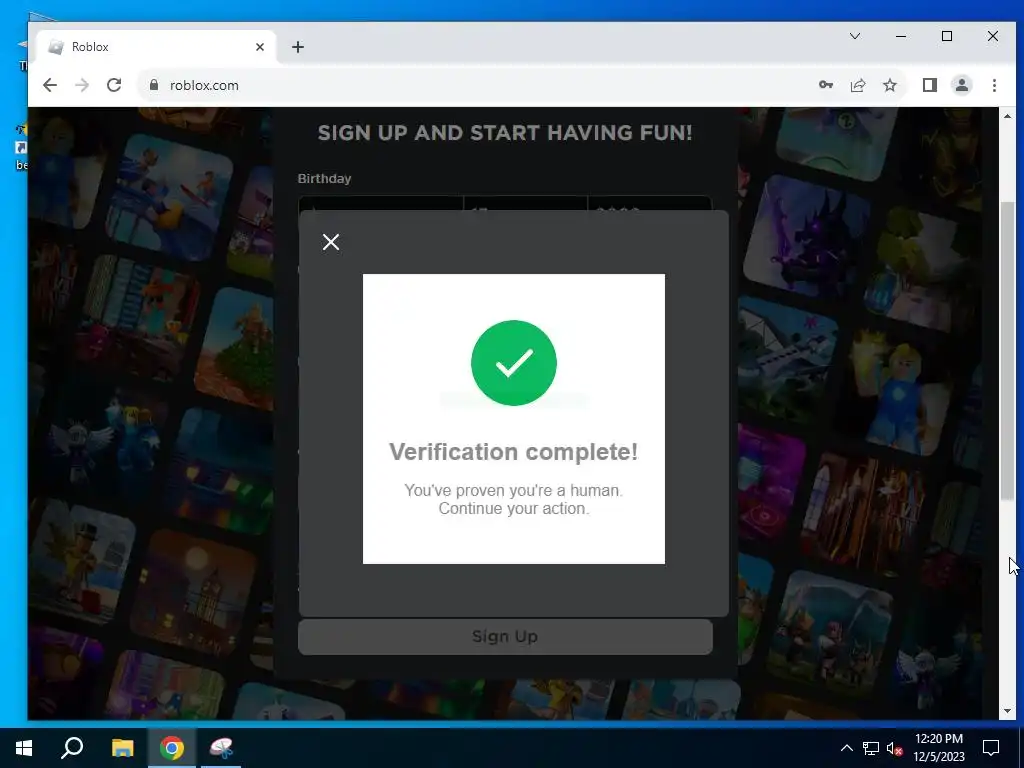Click 'You've proven you're a human' text
The width and height of the screenshot is (1024, 768).
pyautogui.click(x=513, y=490)
